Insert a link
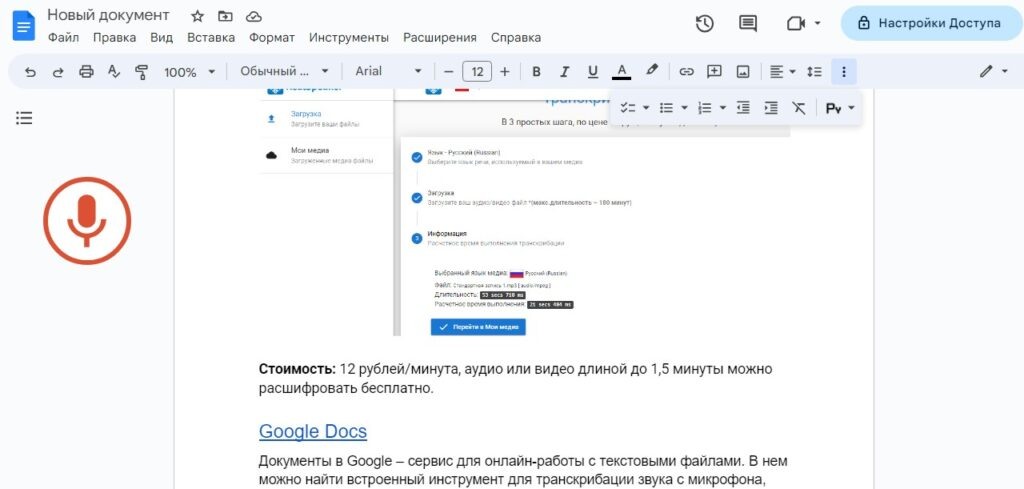 coord(686,72)
